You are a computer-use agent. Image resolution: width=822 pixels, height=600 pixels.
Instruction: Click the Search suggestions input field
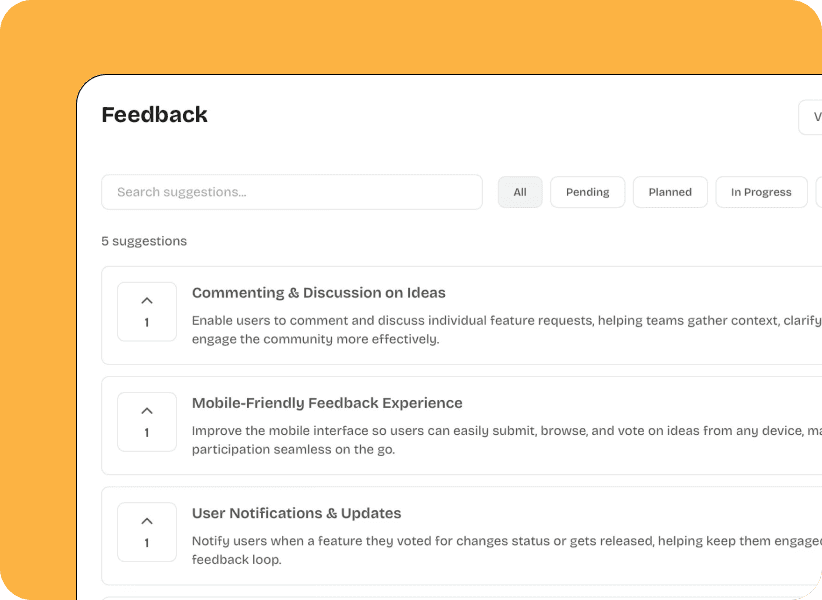click(x=291, y=191)
